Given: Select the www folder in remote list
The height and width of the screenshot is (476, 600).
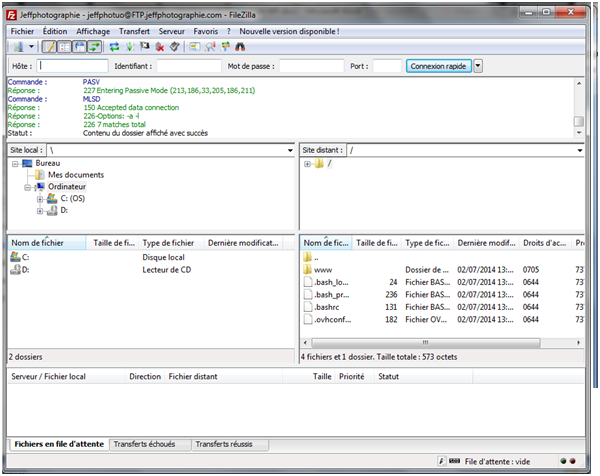Looking at the screenshot, I should [x=442, y=270].
